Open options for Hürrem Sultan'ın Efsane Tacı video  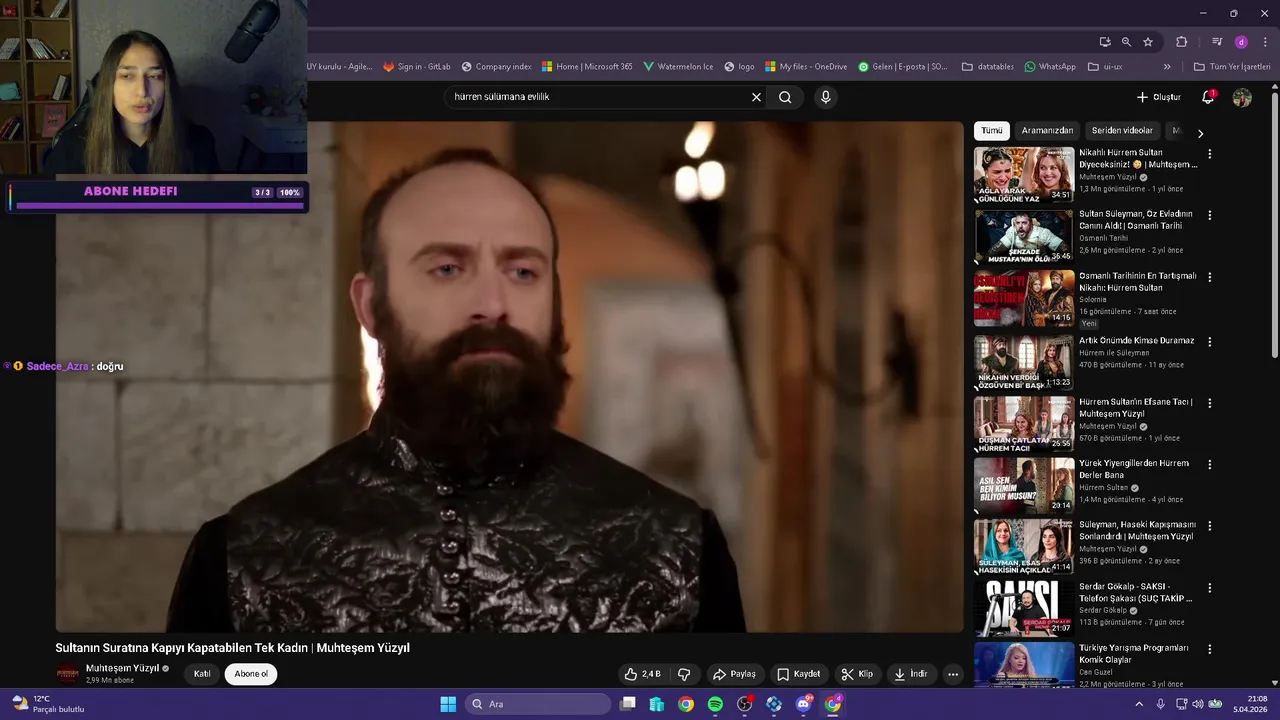tap(1209, 403)
